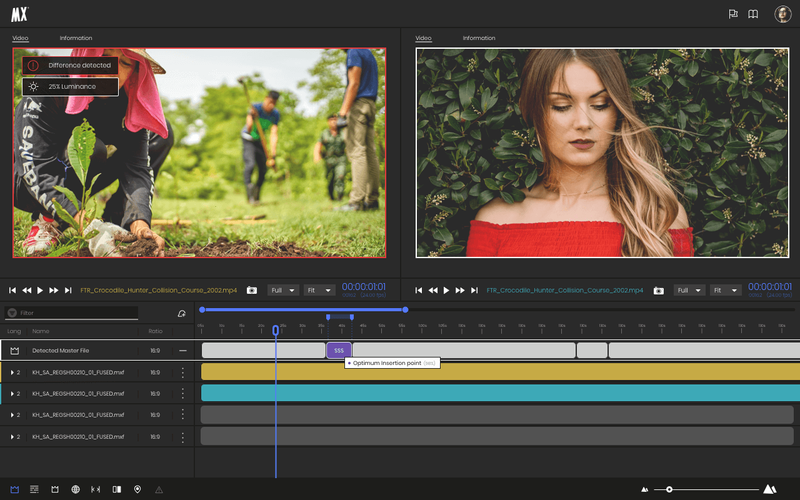Click the right player's teal file name
The image size is (800, 500).
pyautogui.click(x=565, y=290)
